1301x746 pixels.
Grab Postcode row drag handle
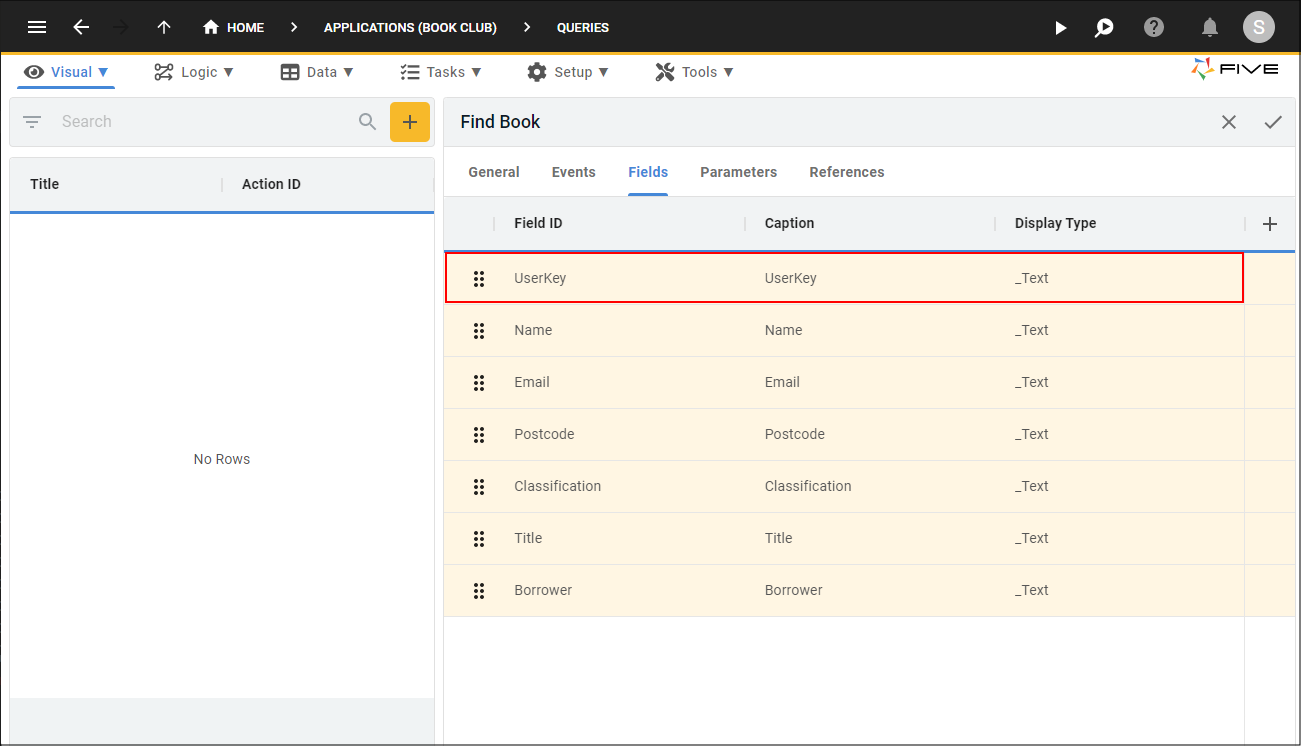[x=479, y=434]
